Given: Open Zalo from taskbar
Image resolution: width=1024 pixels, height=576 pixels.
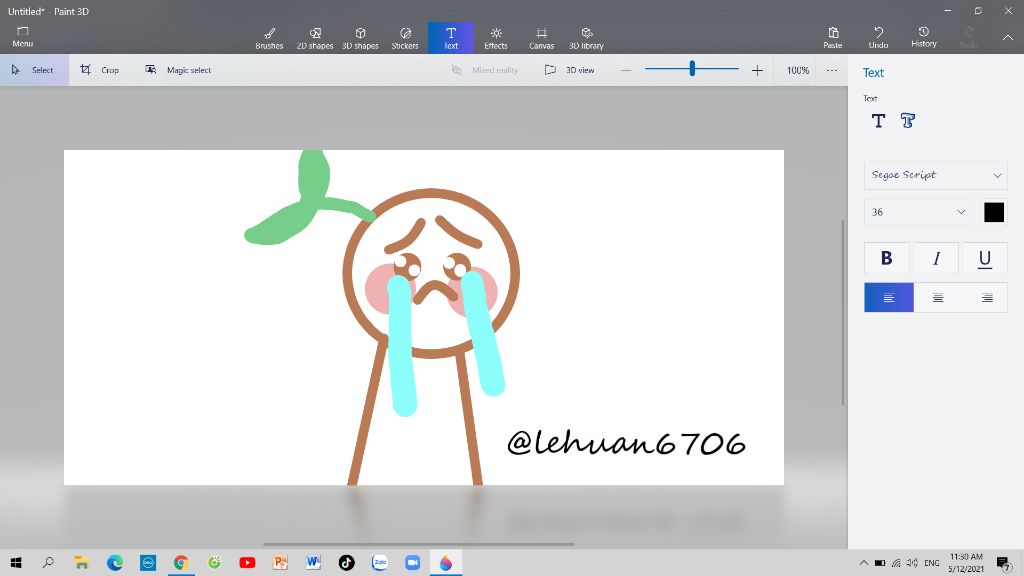Looking at the screenshot, I should click(x=379, y=562).
